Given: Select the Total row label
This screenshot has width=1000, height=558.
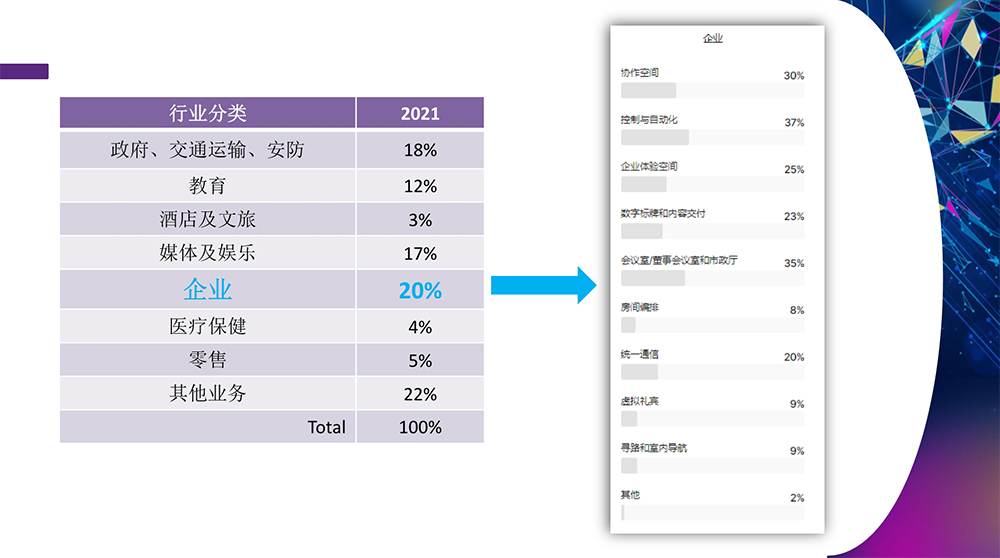Looking at the screenshot, I should [x=326, y=427].
